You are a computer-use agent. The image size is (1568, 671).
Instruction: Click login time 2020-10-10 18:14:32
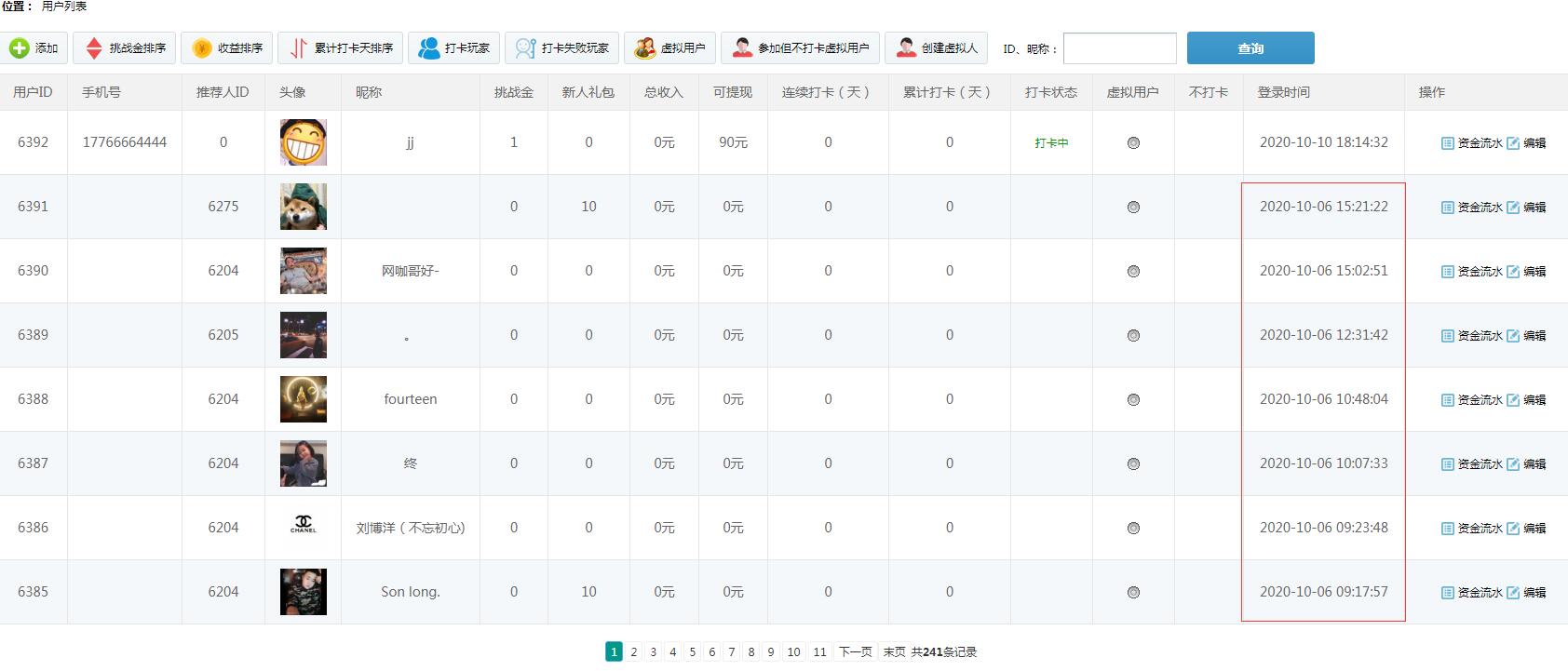[x=1324, y=142]
